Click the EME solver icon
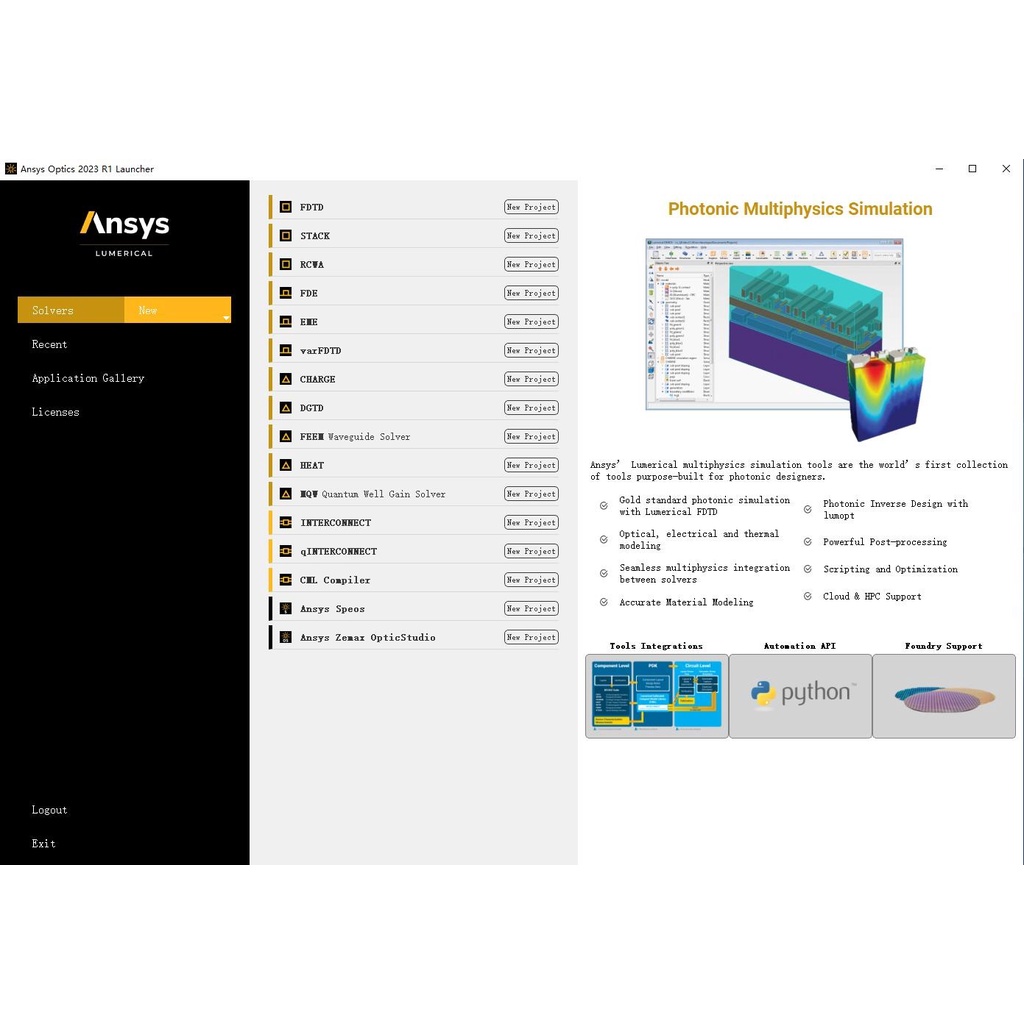The image size is (1024, 1024). click(285, 322)
